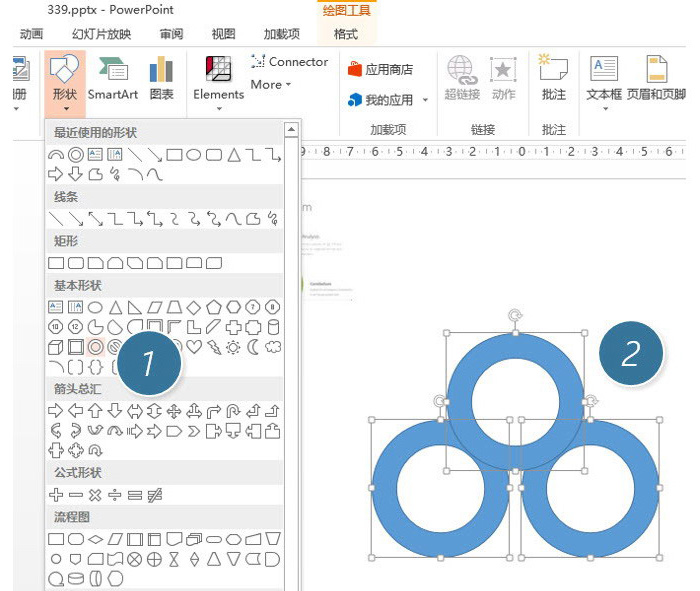This screenshot has width=700, height=591.
Task: Expand the 形状 shapes dropdown
Action: [64, 81]
